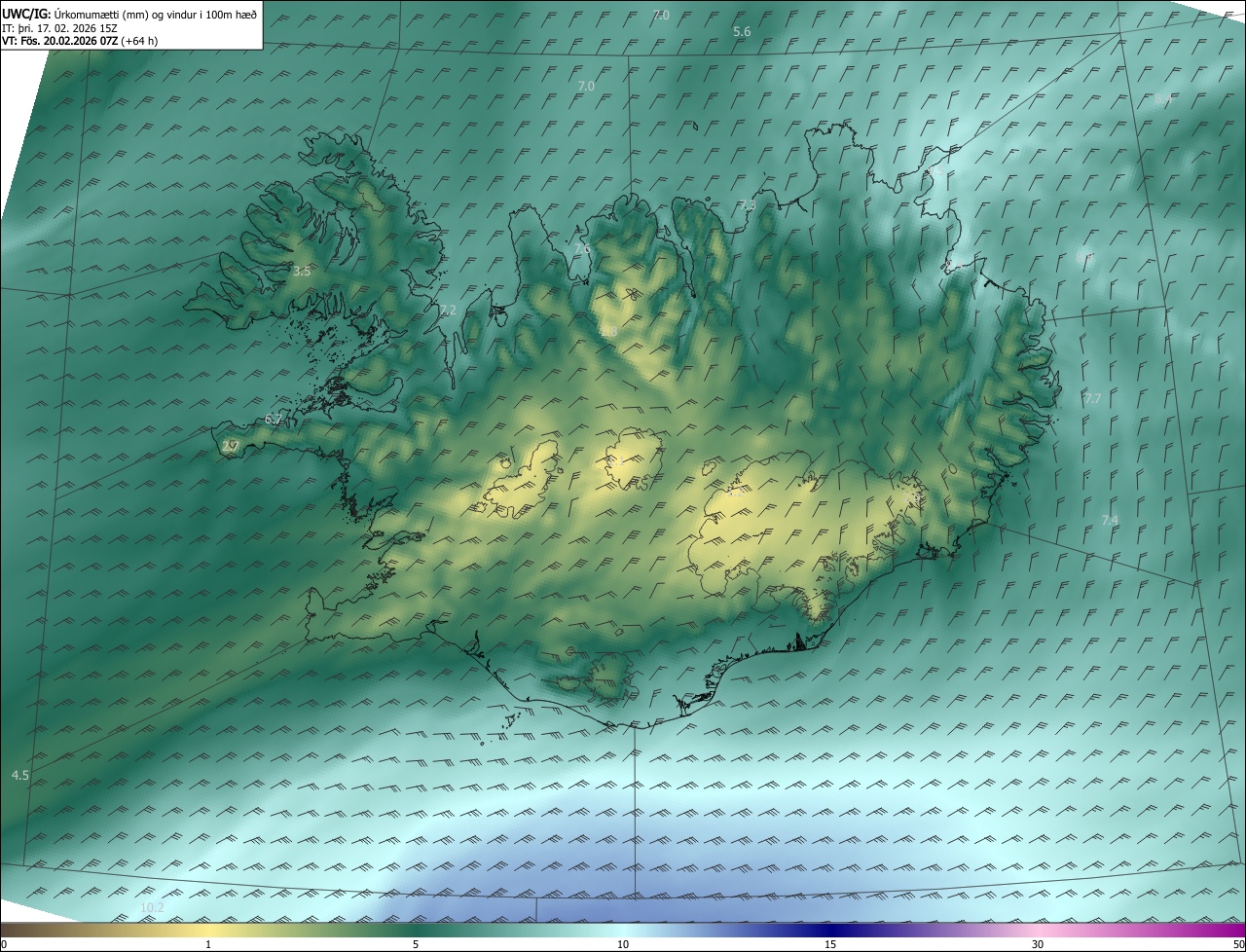Click the map value label '5.6'
Viewport: 1246px width, 952px height.
click(742, 32)
